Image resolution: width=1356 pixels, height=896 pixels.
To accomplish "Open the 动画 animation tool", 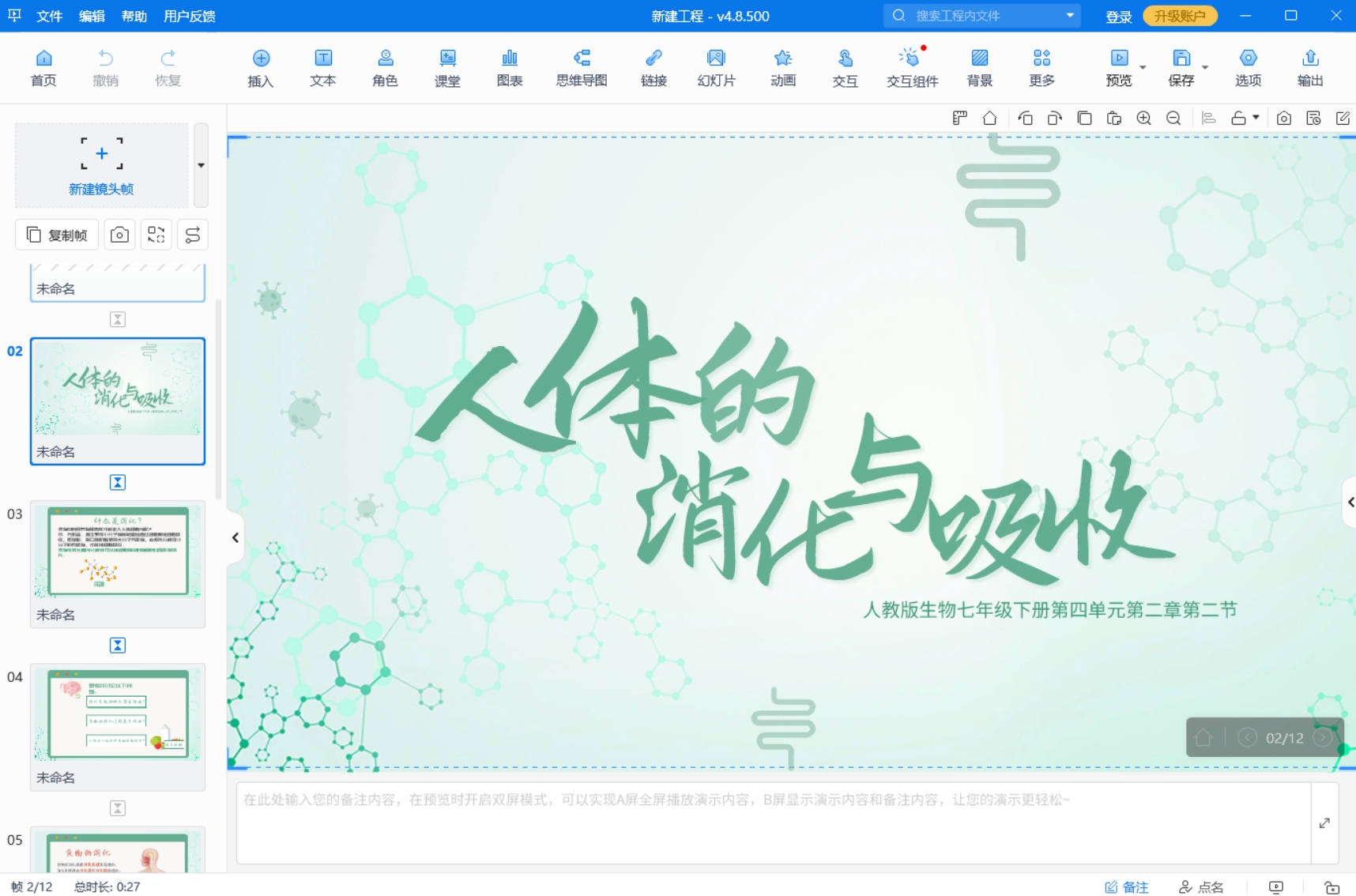I will click(783, 68).
